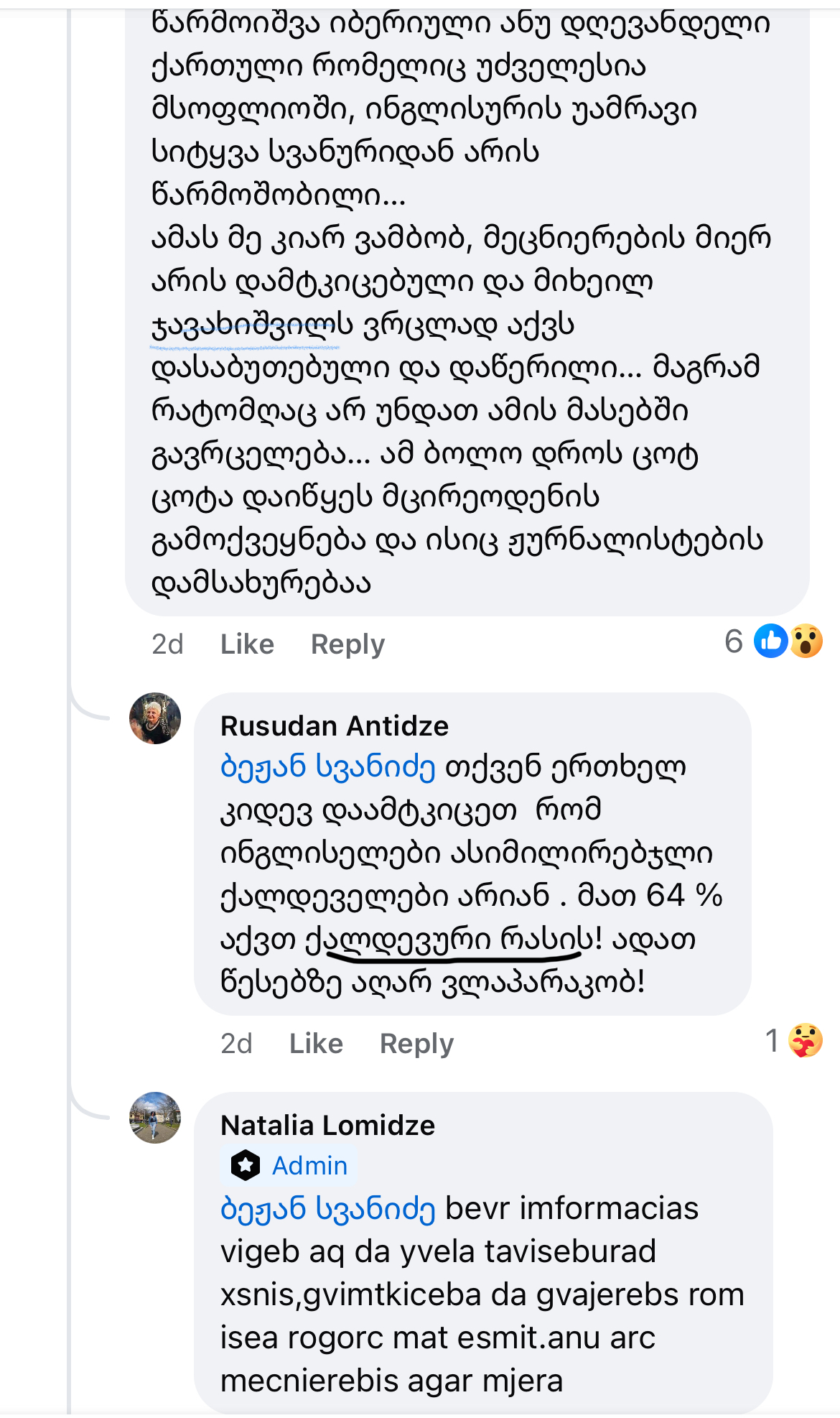Like Rusudan Antidze's comment
Viewport: 840px width, 1418px height.
point(316,1044)
